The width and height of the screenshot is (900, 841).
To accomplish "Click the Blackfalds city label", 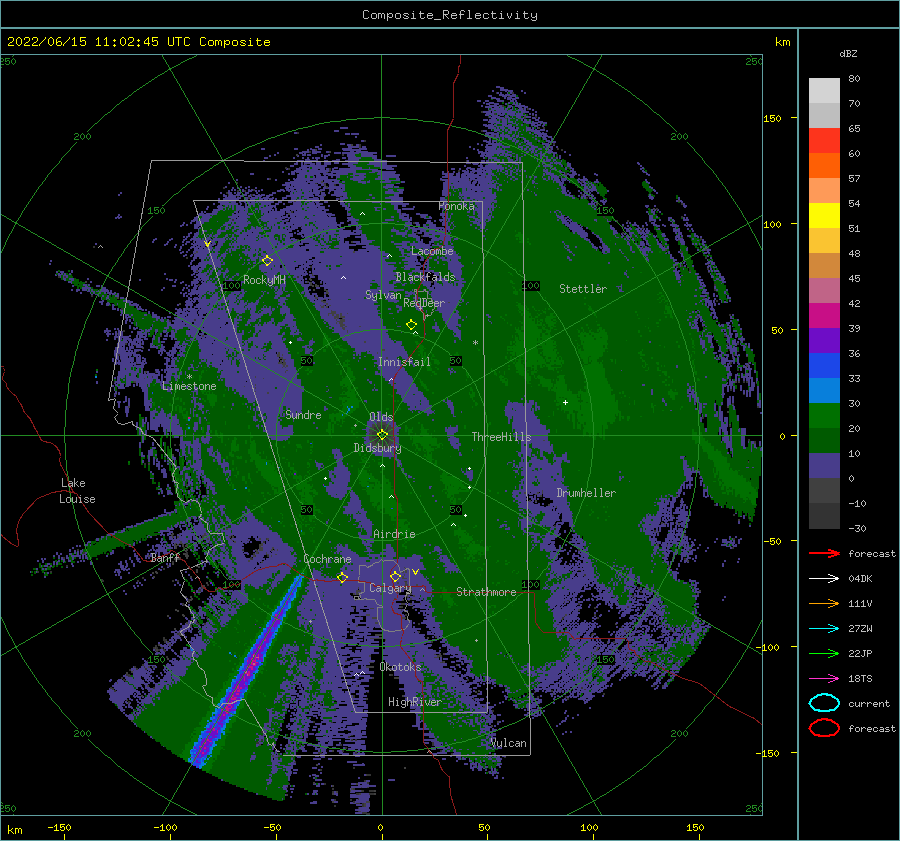I will [x=425, y=277].
